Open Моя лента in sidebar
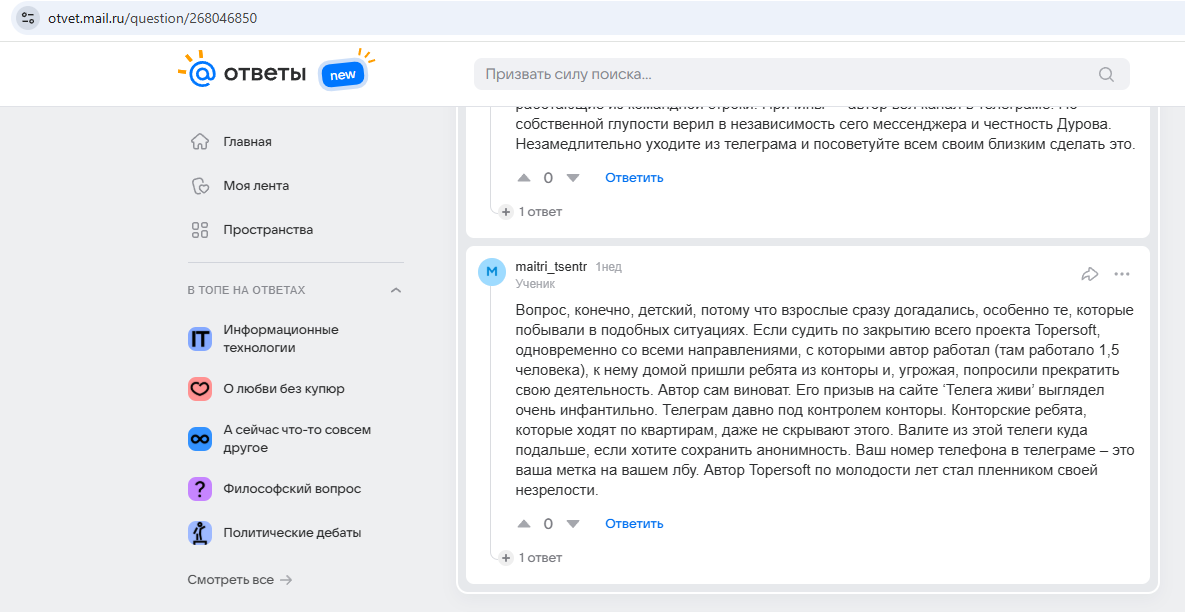Screen dimensions: 1185x612 256,186
